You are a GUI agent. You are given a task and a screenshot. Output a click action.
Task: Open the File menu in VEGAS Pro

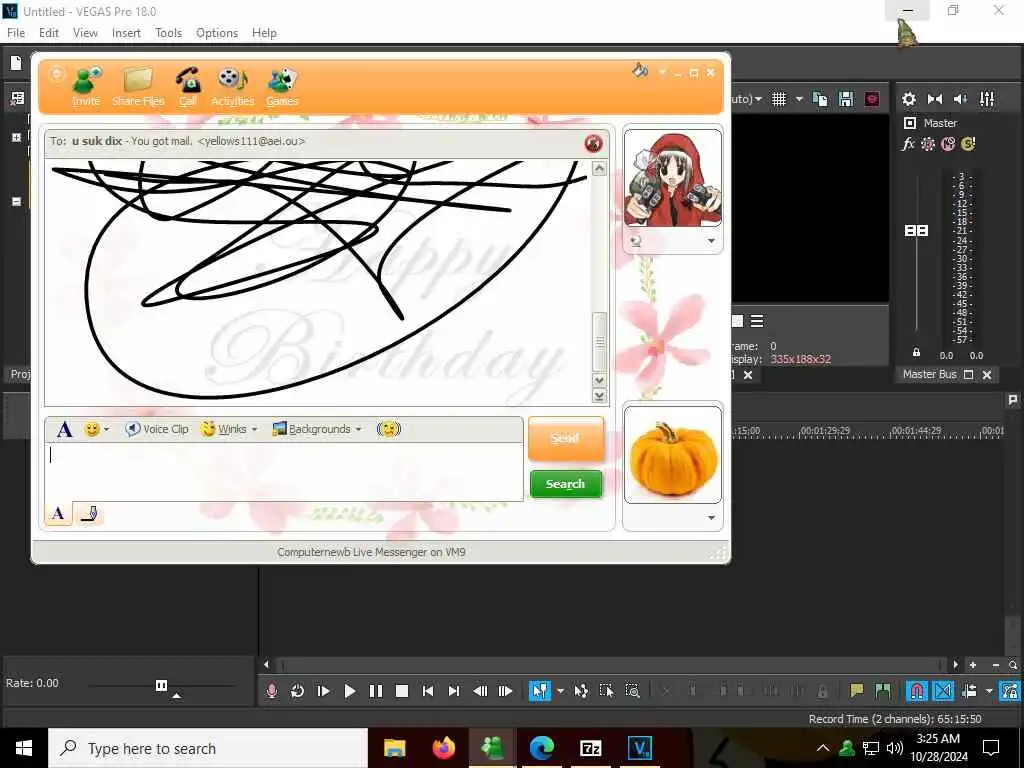[x=16, y=33]
